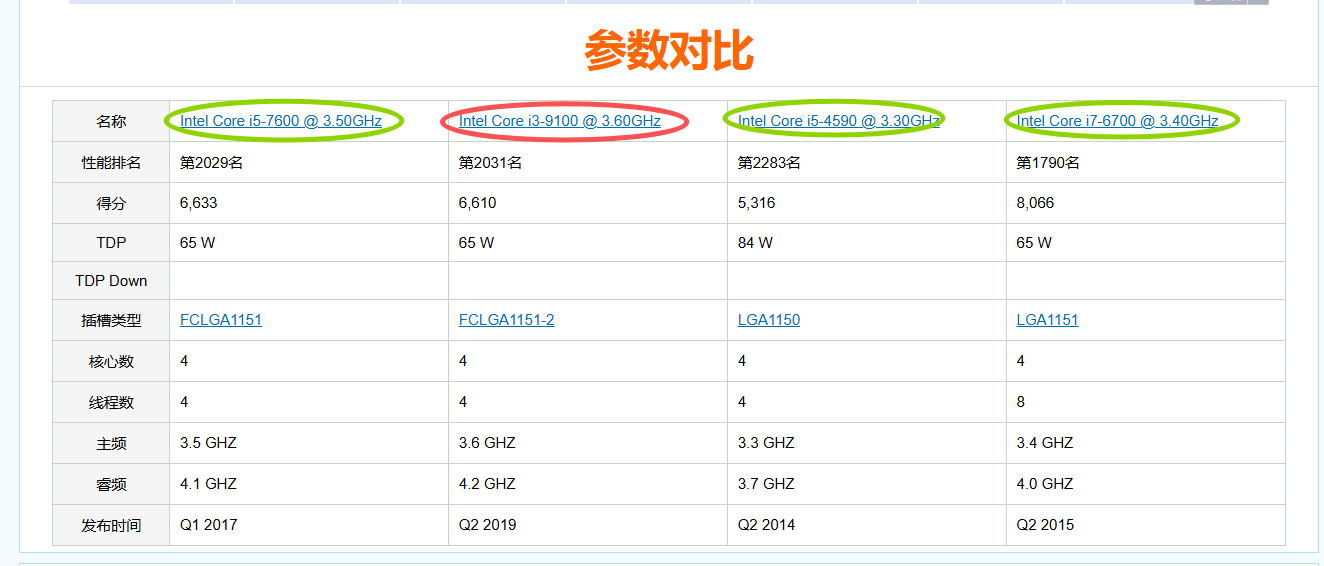Click the 名称 row header
The width and height of the screenshot is (1324, 566).
point(111,121)
